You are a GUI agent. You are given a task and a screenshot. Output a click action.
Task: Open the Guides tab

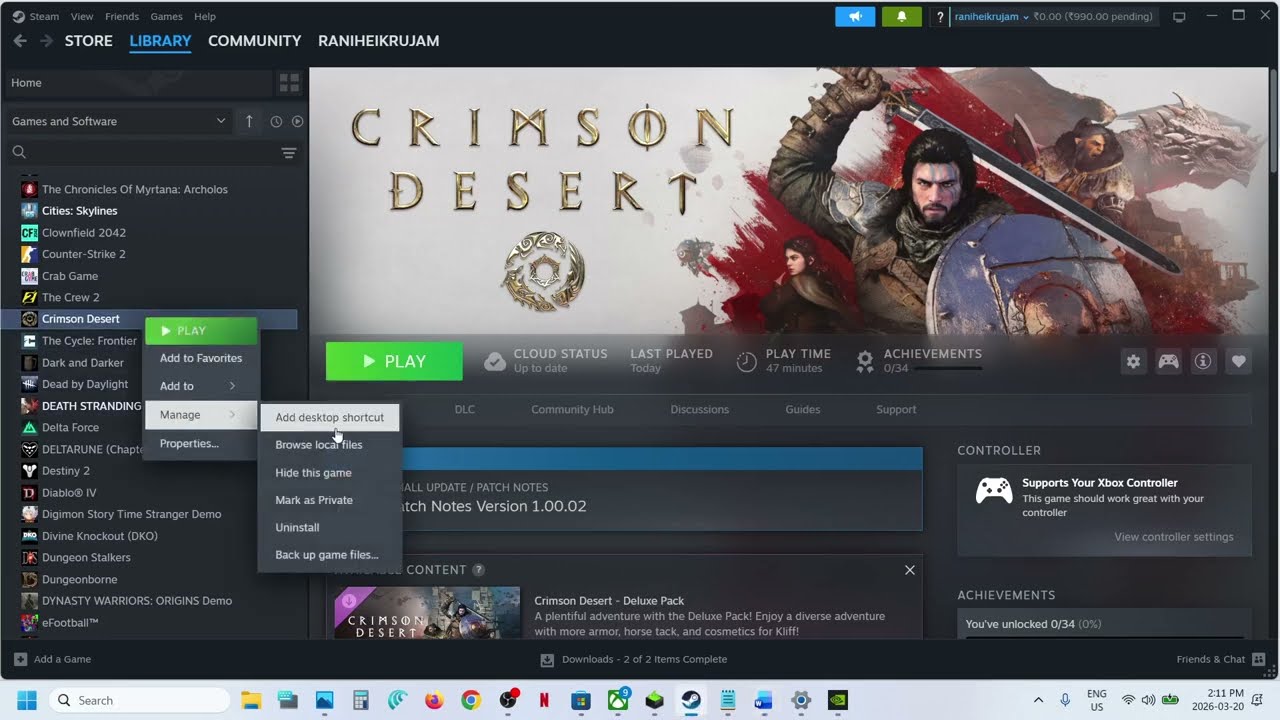pos(803,409)
